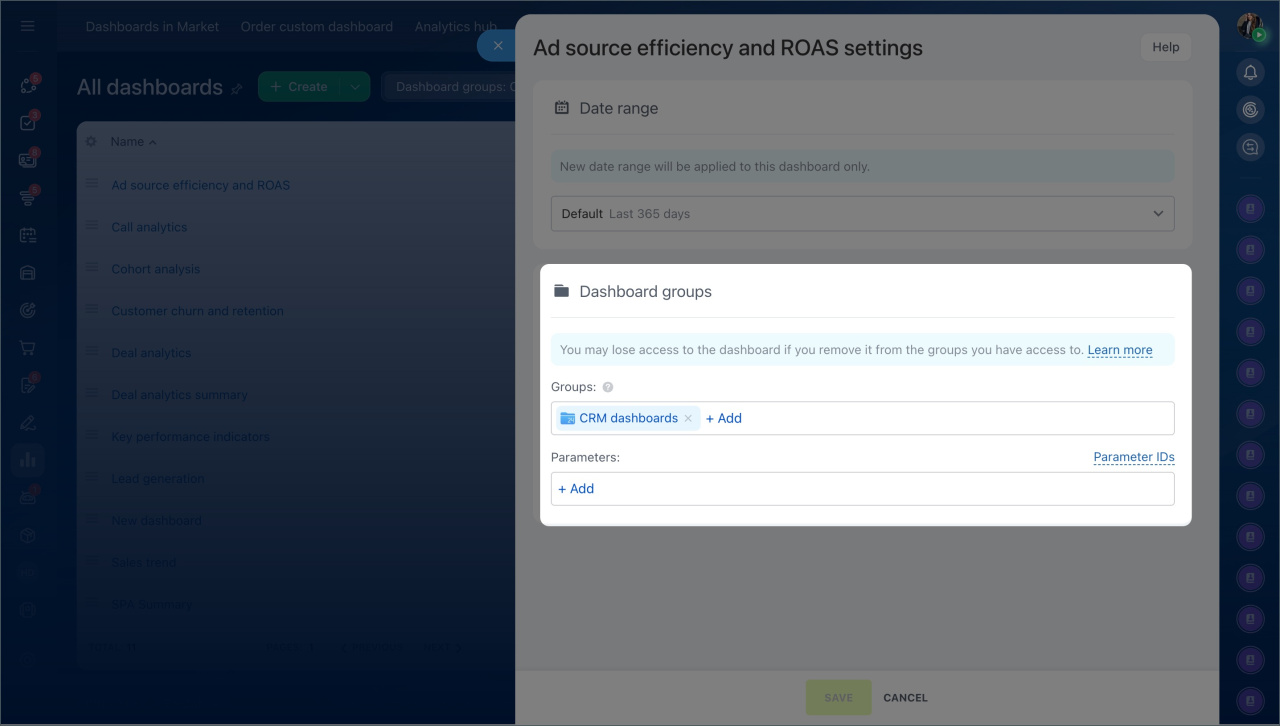Open Dashboards in Market tab
The width and height of the screenshot is (1280, 726).
pyautogui.click(x=152, y=27)
